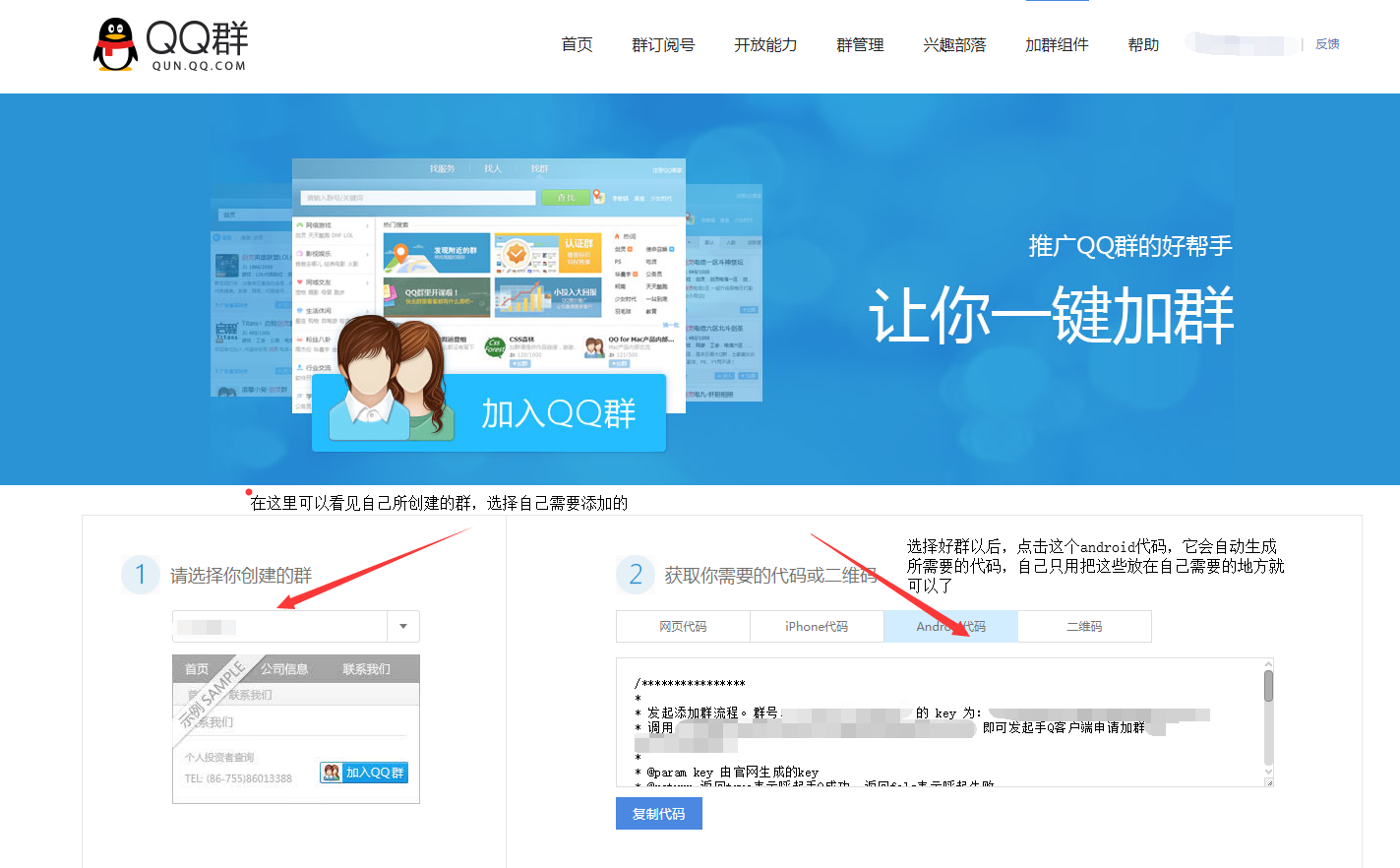Expand the group selection dropdown arrow
Image resolution: width=1400 pixels, height=868 pixels.
tap(403, 627)
